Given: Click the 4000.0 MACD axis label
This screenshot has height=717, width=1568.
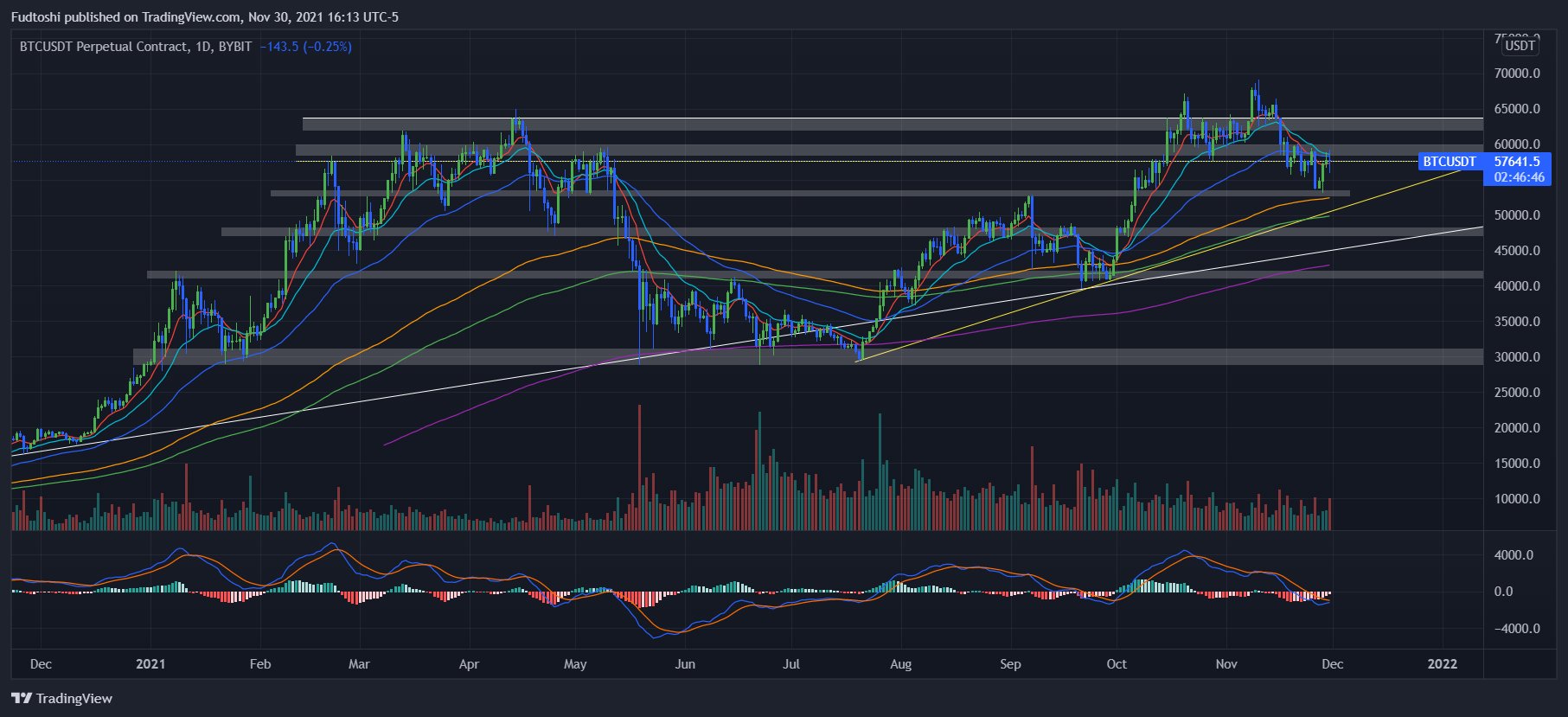Looking at the screenshot, I should (1514, 555).
